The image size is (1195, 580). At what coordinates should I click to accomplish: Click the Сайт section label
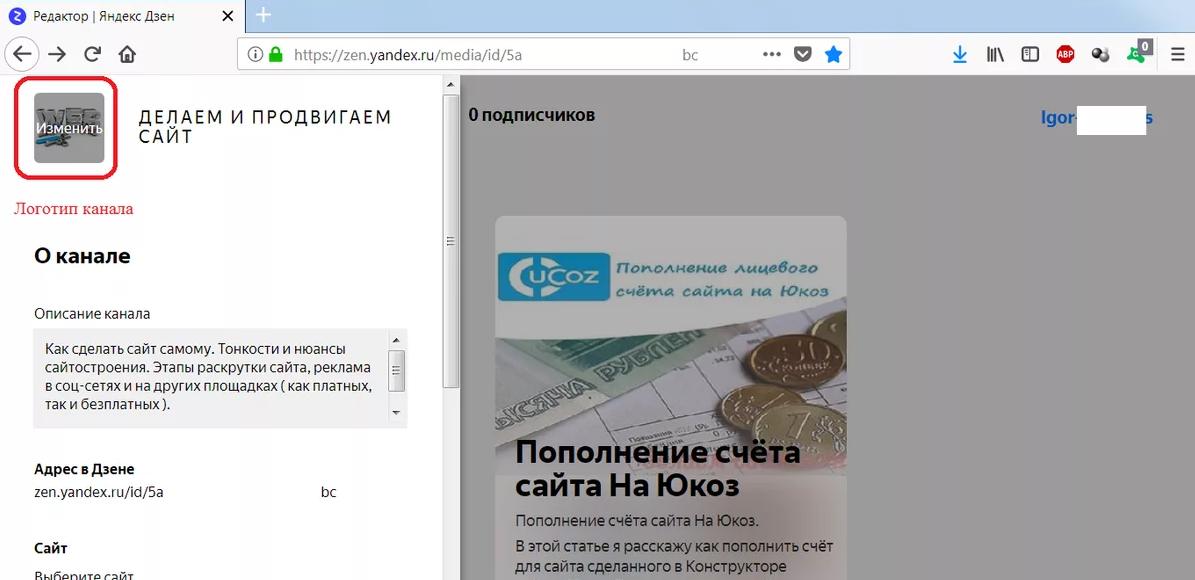click(51, 548)
